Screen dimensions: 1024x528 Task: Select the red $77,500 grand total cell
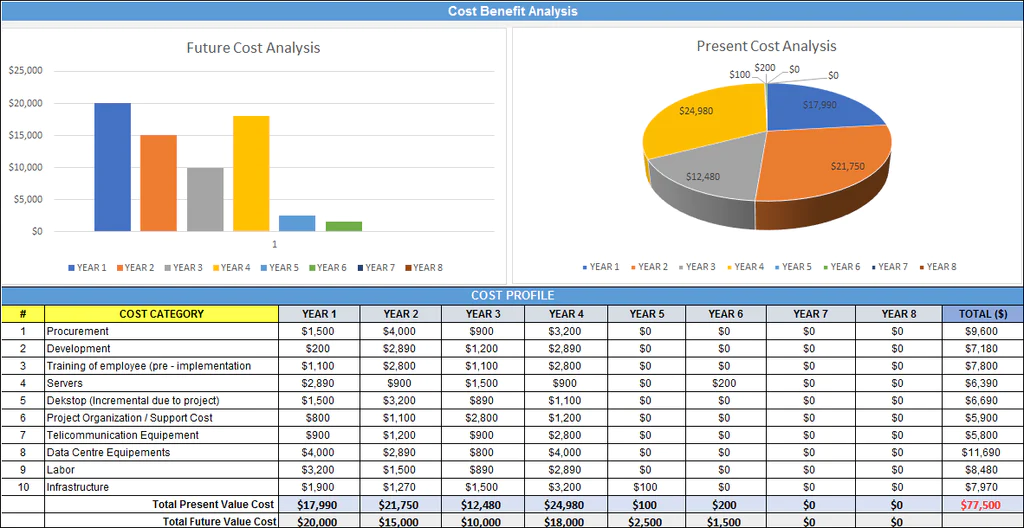982,505
